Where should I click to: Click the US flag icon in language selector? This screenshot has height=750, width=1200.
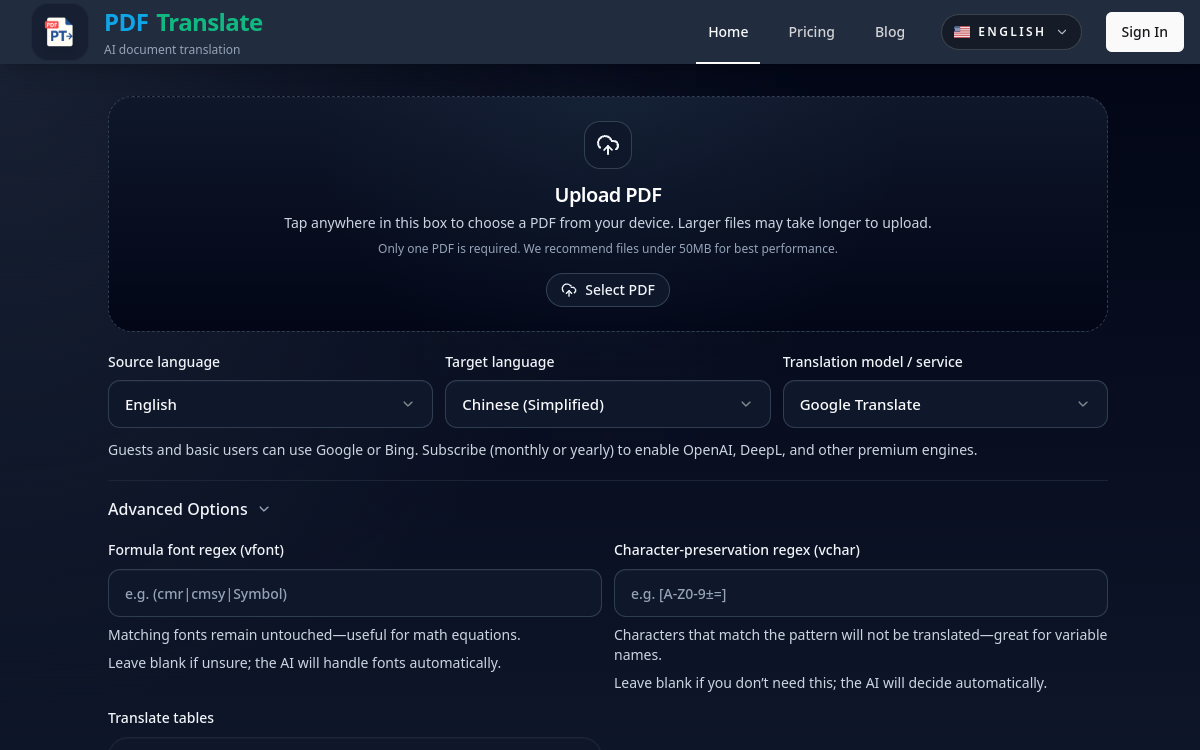coord(962,32)
